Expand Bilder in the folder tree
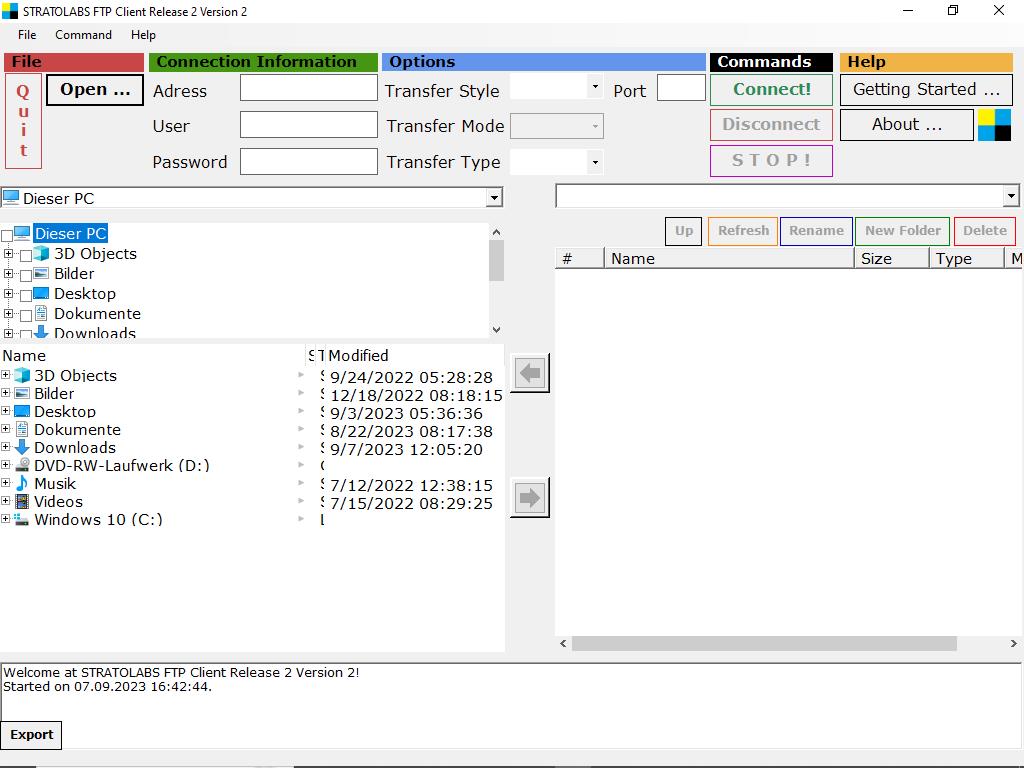The width and height of the screenshot is (1024, 768). coord(8,274)
